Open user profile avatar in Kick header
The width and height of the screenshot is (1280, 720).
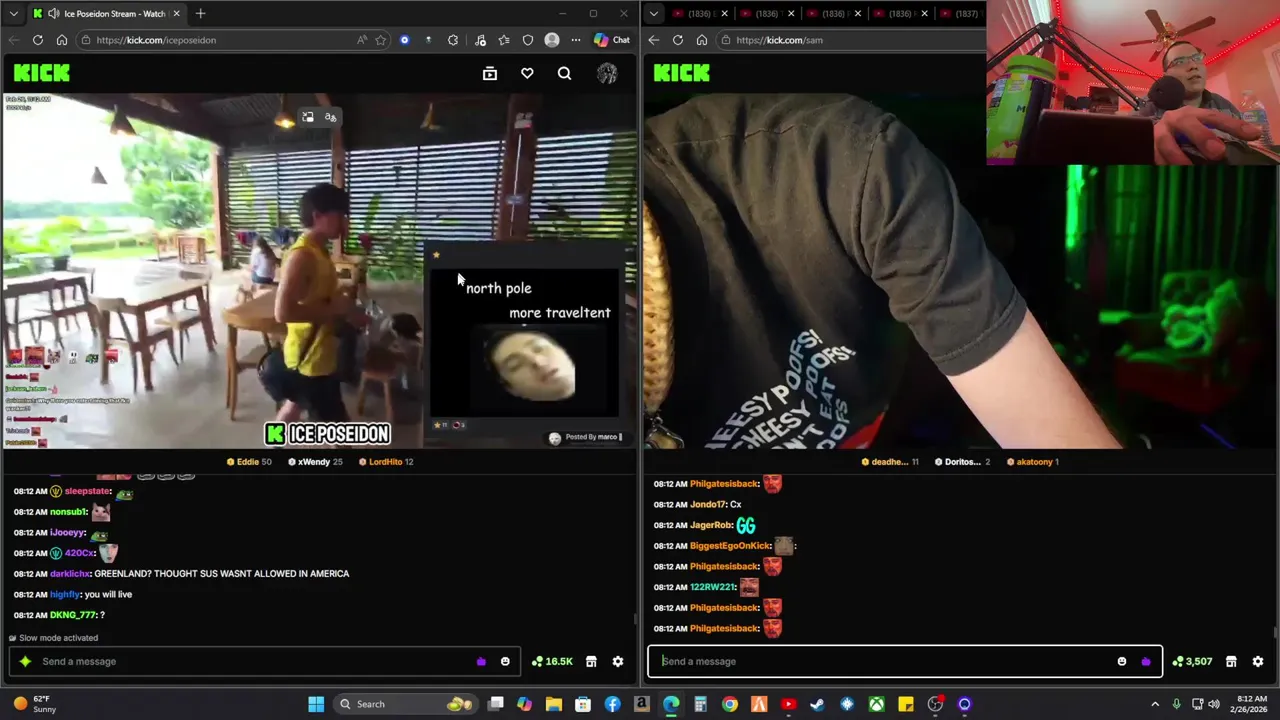(x=607, y=73)
